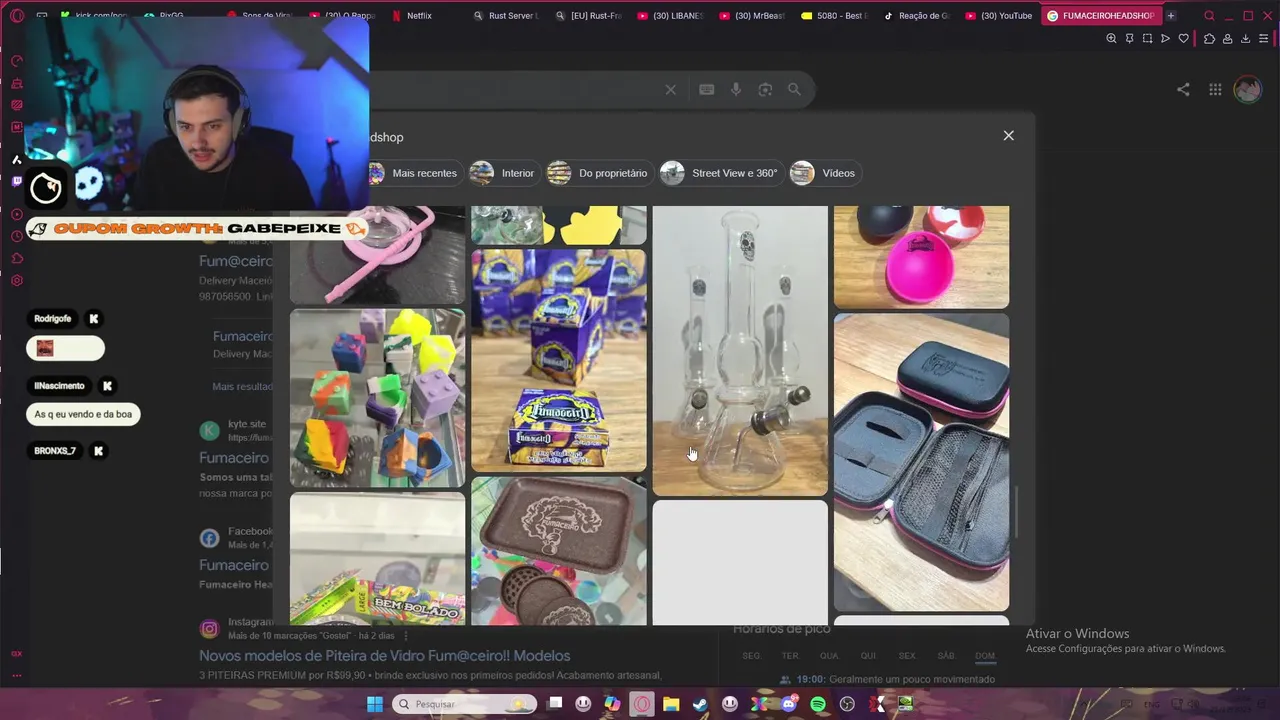Screen dimensions: 1280x720
Task: Open the Fumaceiro Facebook search result
Action: click(x=234, y=565)
